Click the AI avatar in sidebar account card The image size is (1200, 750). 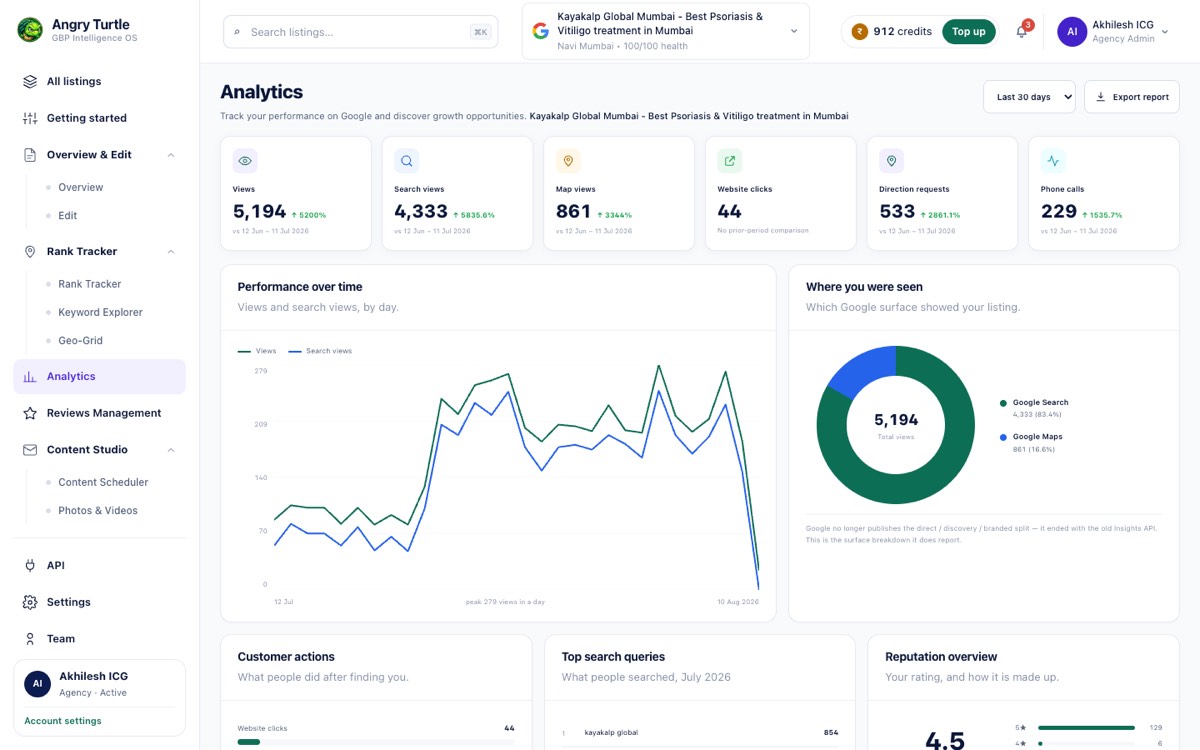coord(38,684)
